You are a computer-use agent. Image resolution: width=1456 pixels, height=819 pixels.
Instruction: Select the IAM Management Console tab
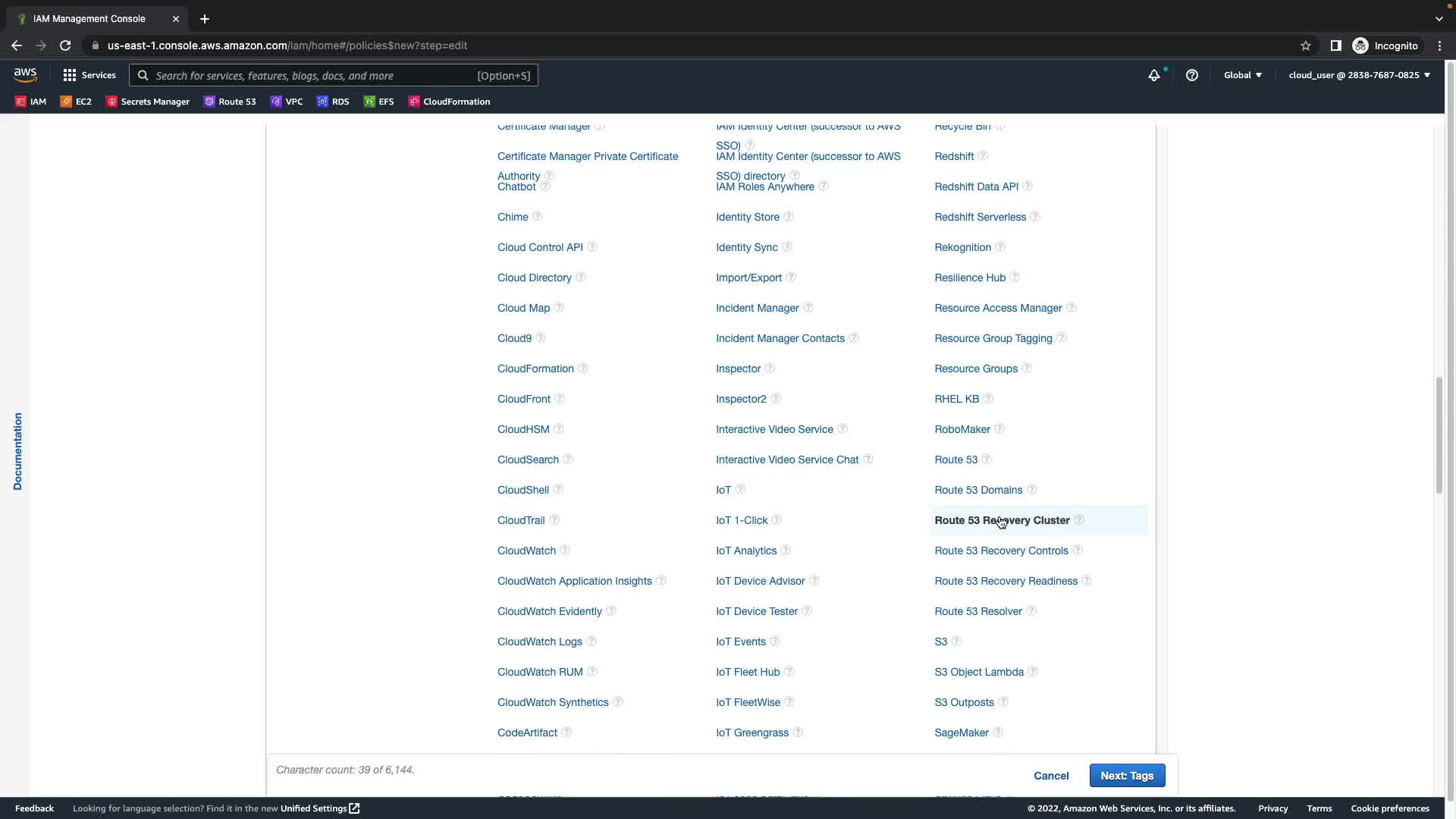click(89, 18)
